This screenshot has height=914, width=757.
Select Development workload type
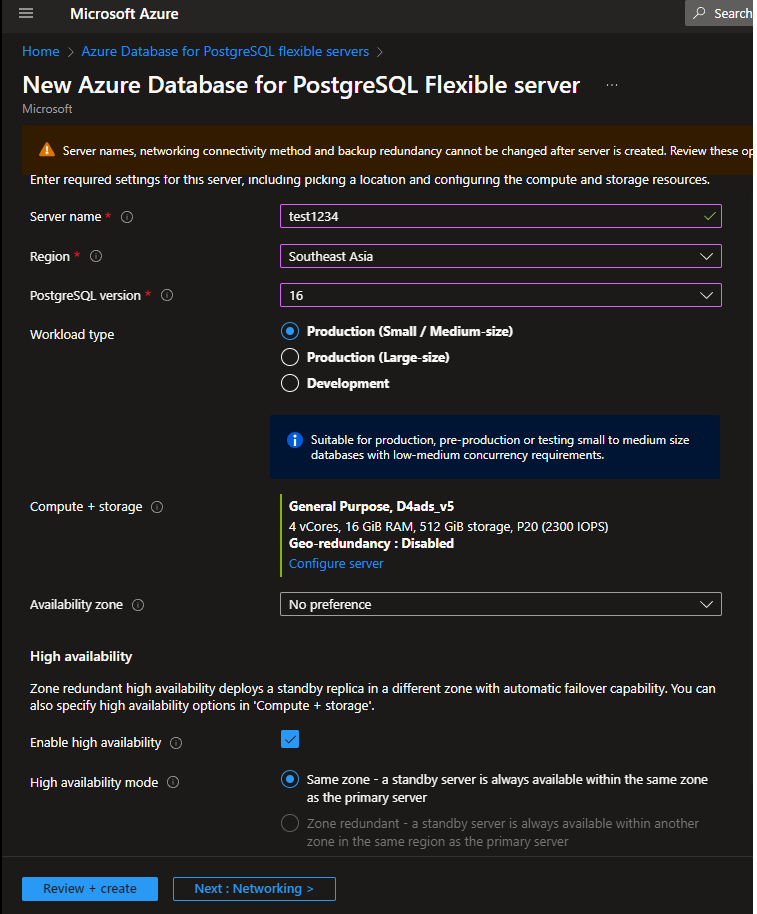pos(290,383)
